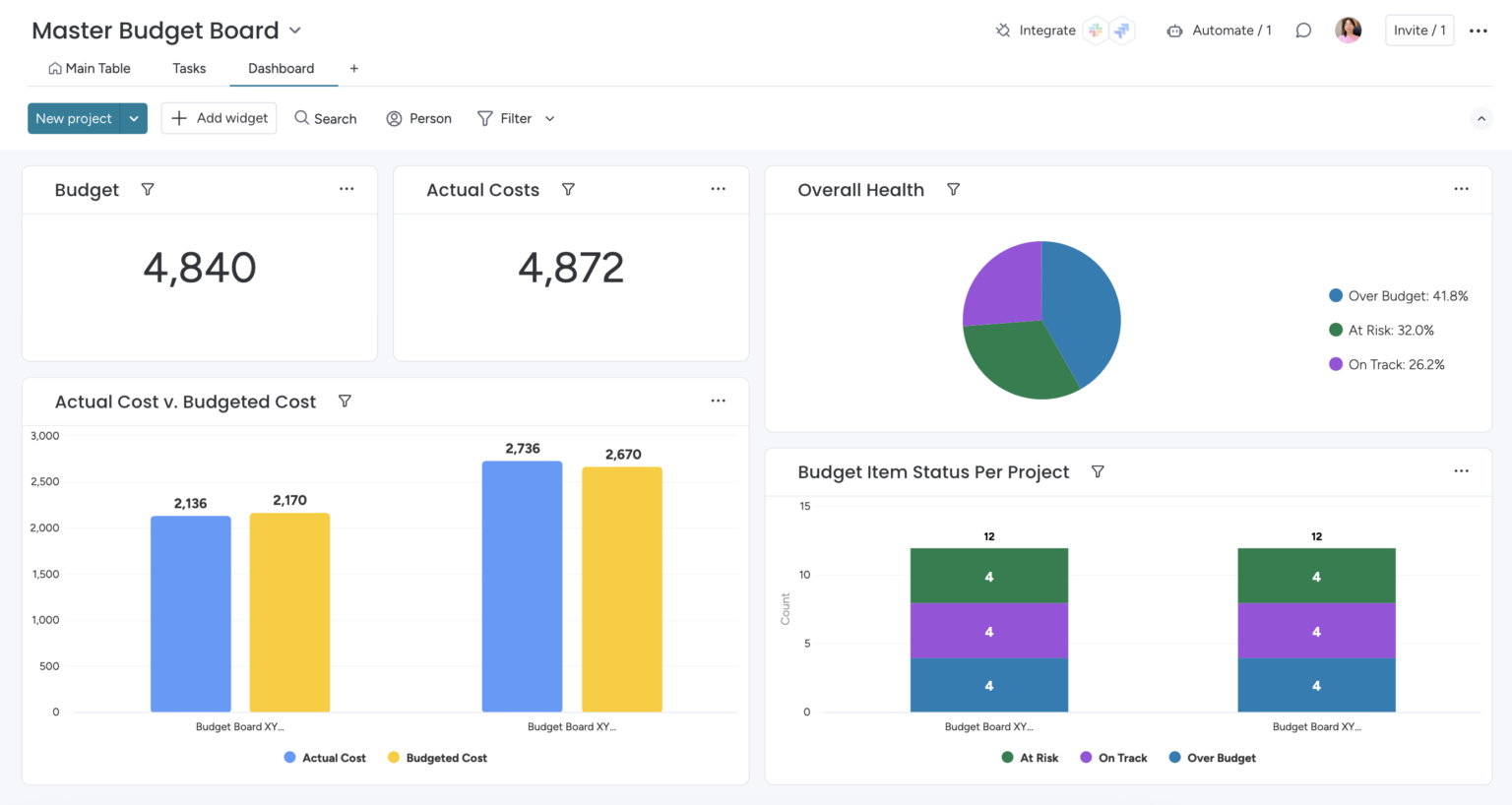Image resolution: width=1512 pixels, height=805 pixels.
Task: Click the Person filter label
Action: [x=430, y=118]
